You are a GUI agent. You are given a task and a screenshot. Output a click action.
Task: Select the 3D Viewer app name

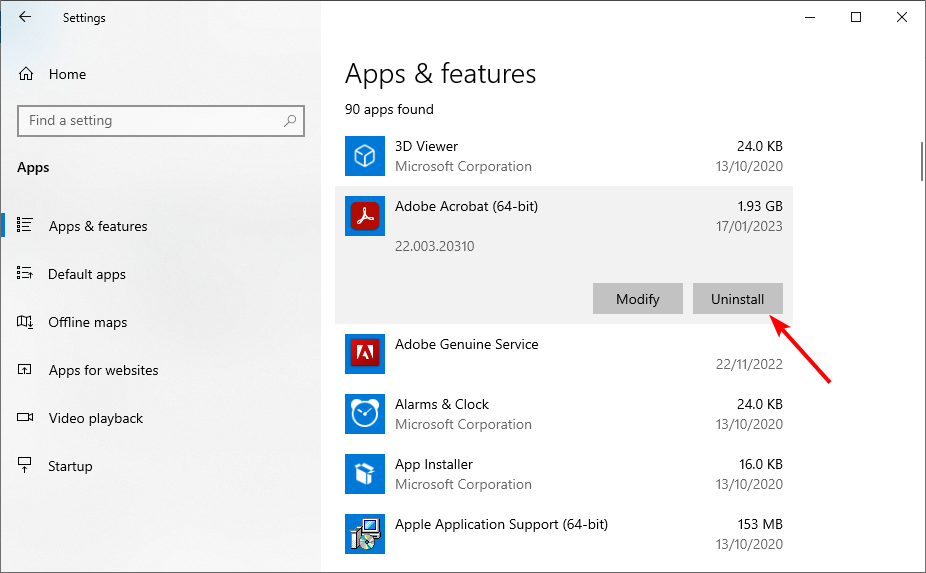click(426, 146)
